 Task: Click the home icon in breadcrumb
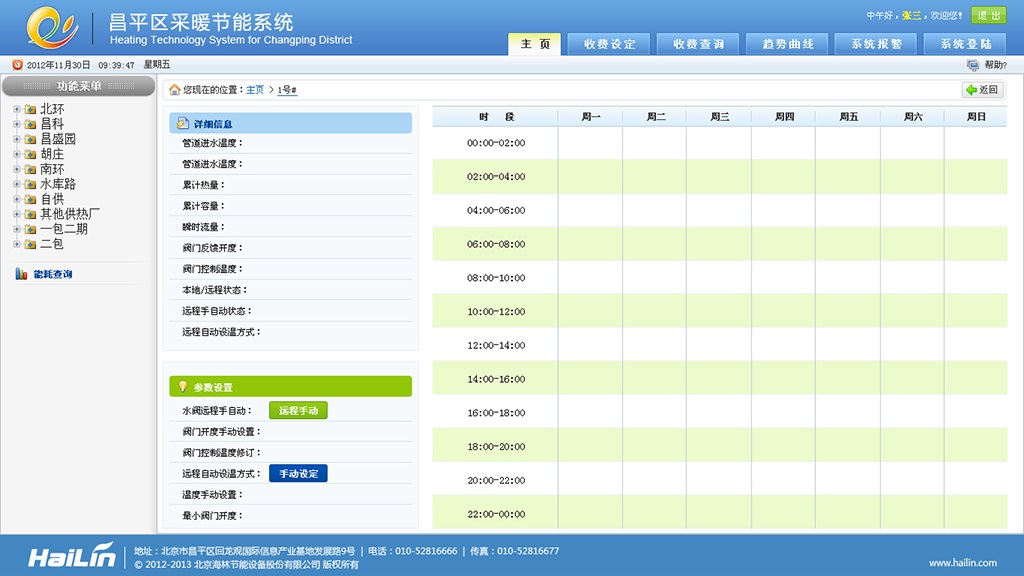174,89
